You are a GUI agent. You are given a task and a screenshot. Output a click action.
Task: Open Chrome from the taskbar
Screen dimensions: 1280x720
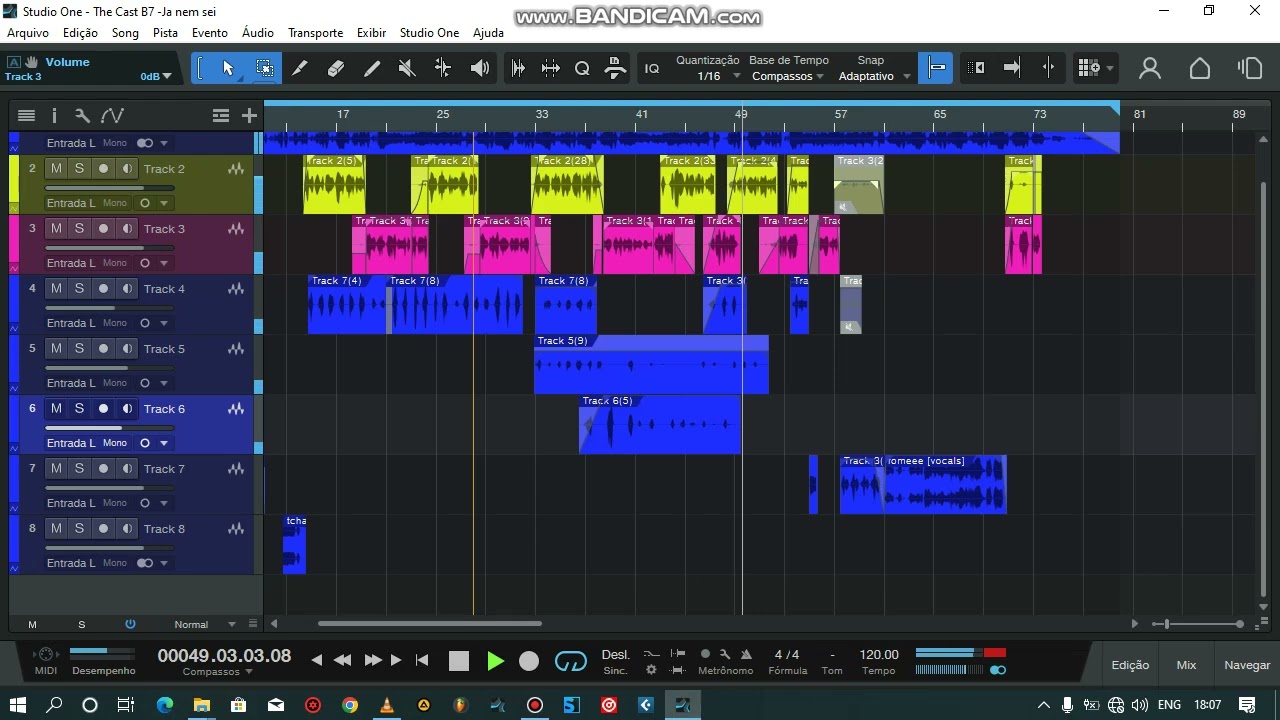pos(350,705)
